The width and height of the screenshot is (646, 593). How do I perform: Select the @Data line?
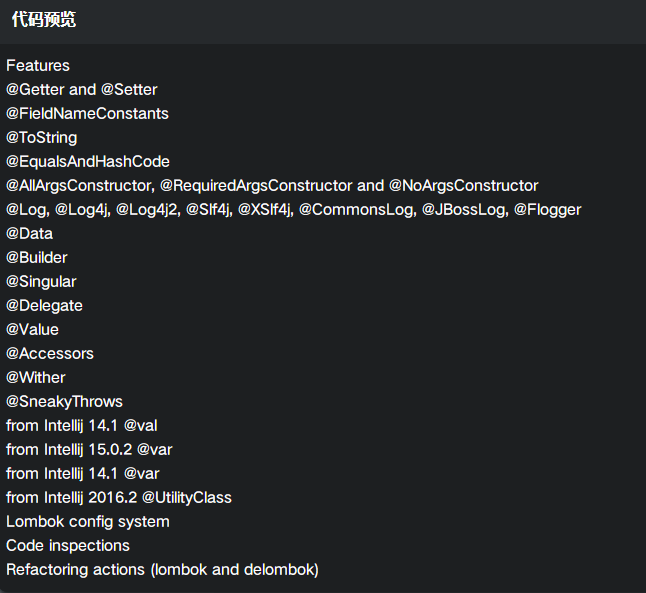[x=30, y=234]
